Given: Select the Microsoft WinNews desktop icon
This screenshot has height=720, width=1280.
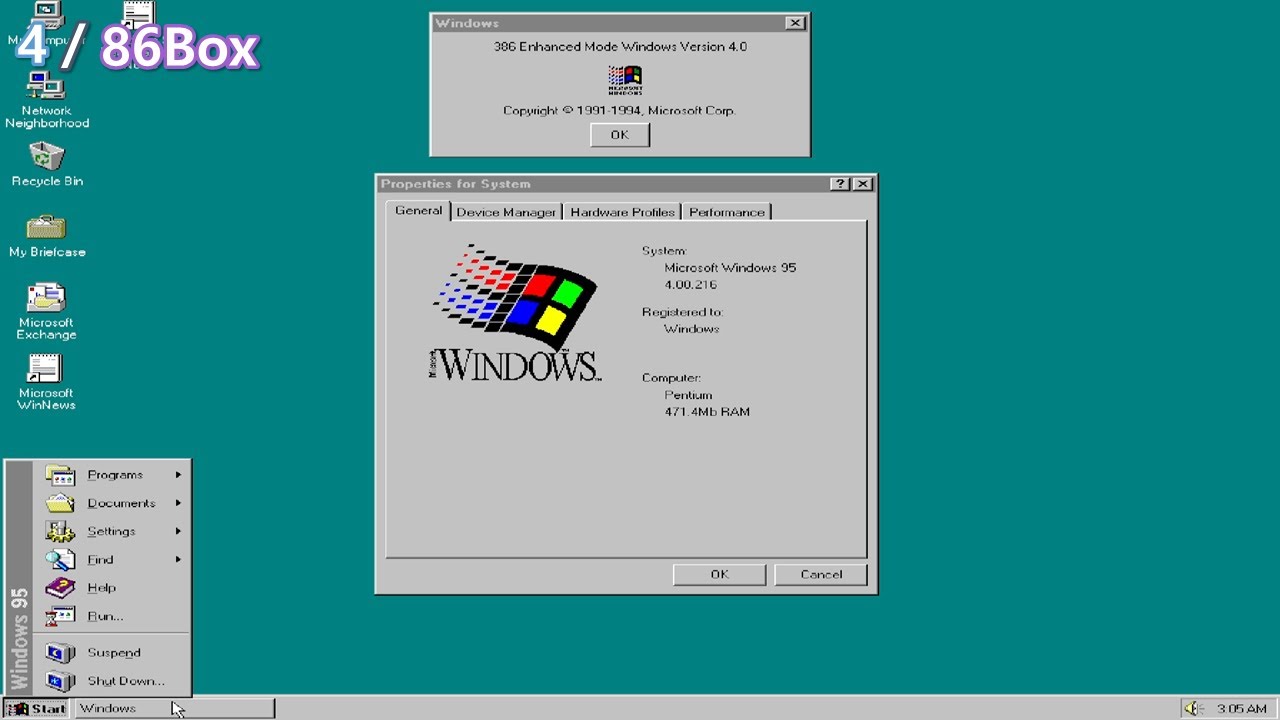Looking at the screenshot, I should pos(46,382).
